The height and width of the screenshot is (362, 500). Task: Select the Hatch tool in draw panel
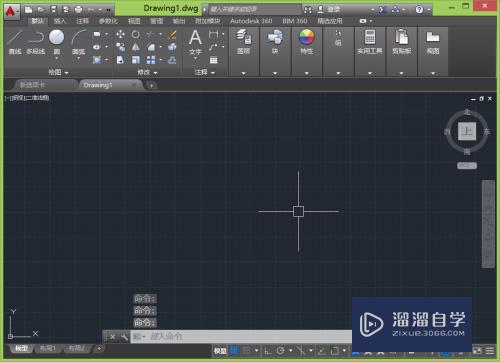[97, 60]
